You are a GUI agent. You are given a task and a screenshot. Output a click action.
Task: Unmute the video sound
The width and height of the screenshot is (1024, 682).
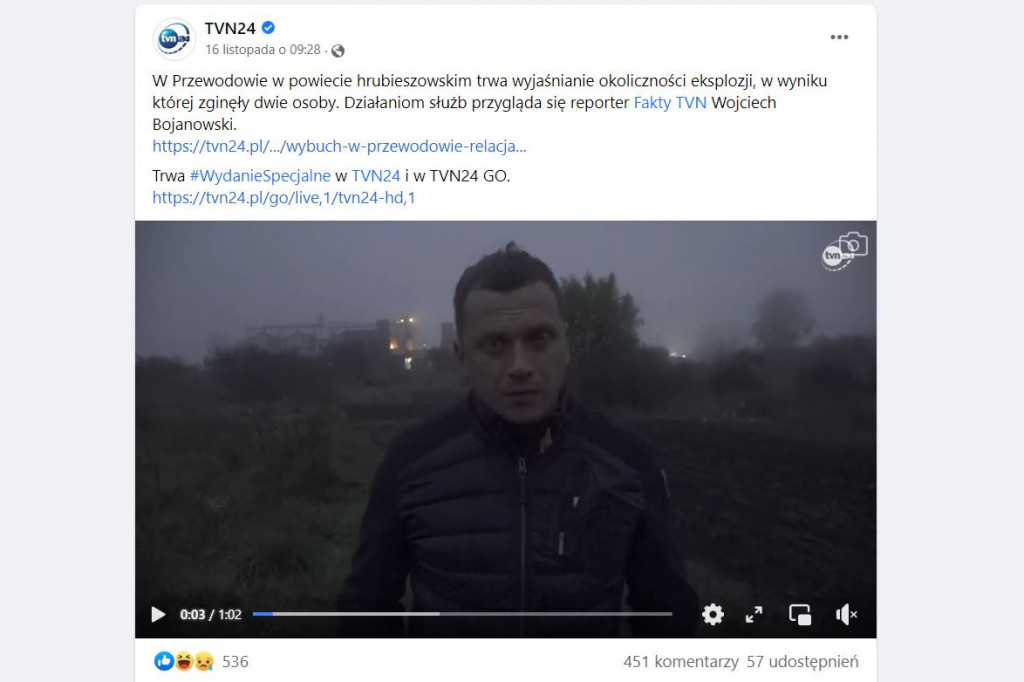coord(846,615)
